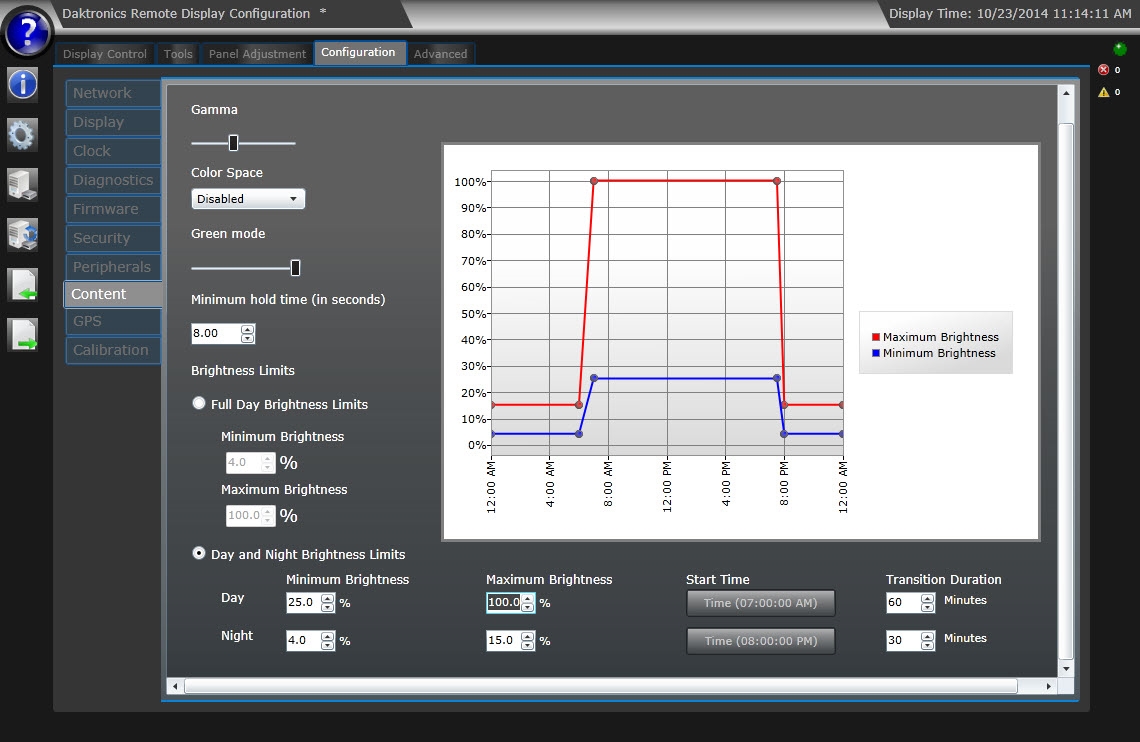
Task: Select Day and Night Brightness Limits option
Action: click(199, 553)
